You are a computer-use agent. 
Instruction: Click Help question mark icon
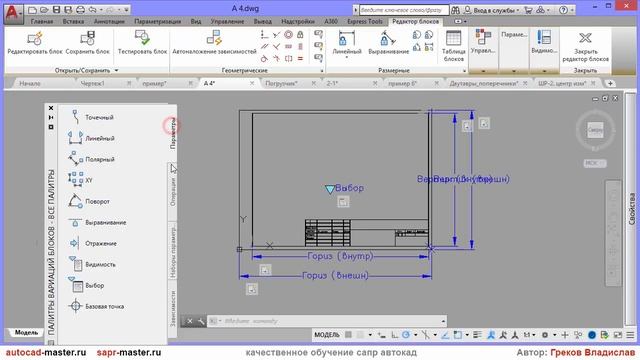click(563, 10)
